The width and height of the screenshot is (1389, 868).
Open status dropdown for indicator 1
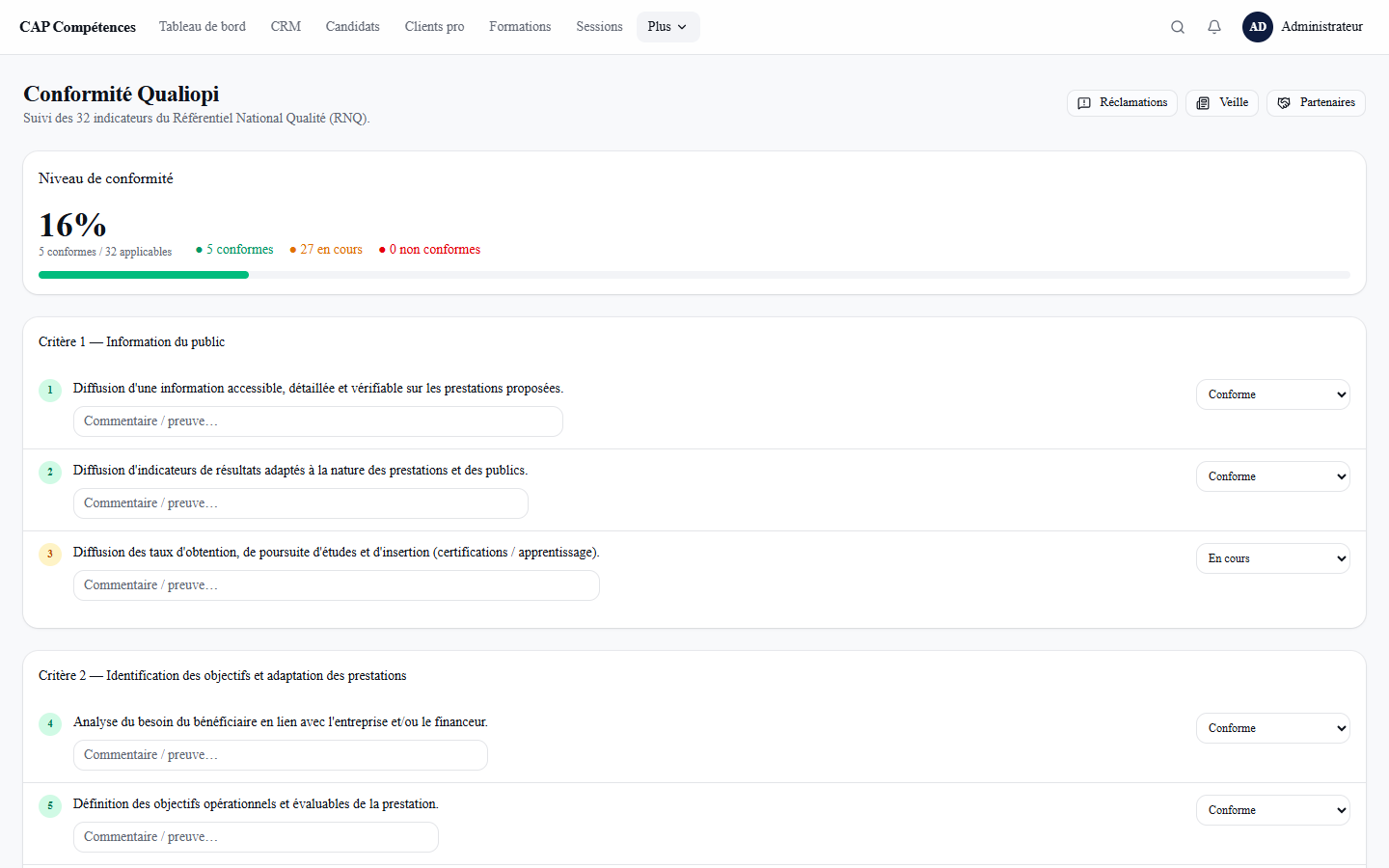tap(1273, 394)
